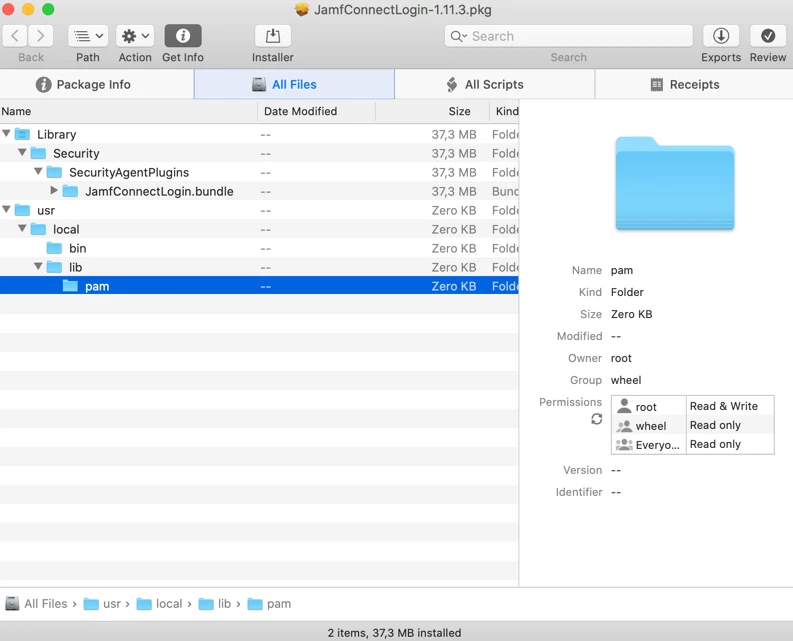Image resolution: width=793 pixels, height=641 pixels.
Task: Select the Everyone permissions row
Action: click(692, 445)
